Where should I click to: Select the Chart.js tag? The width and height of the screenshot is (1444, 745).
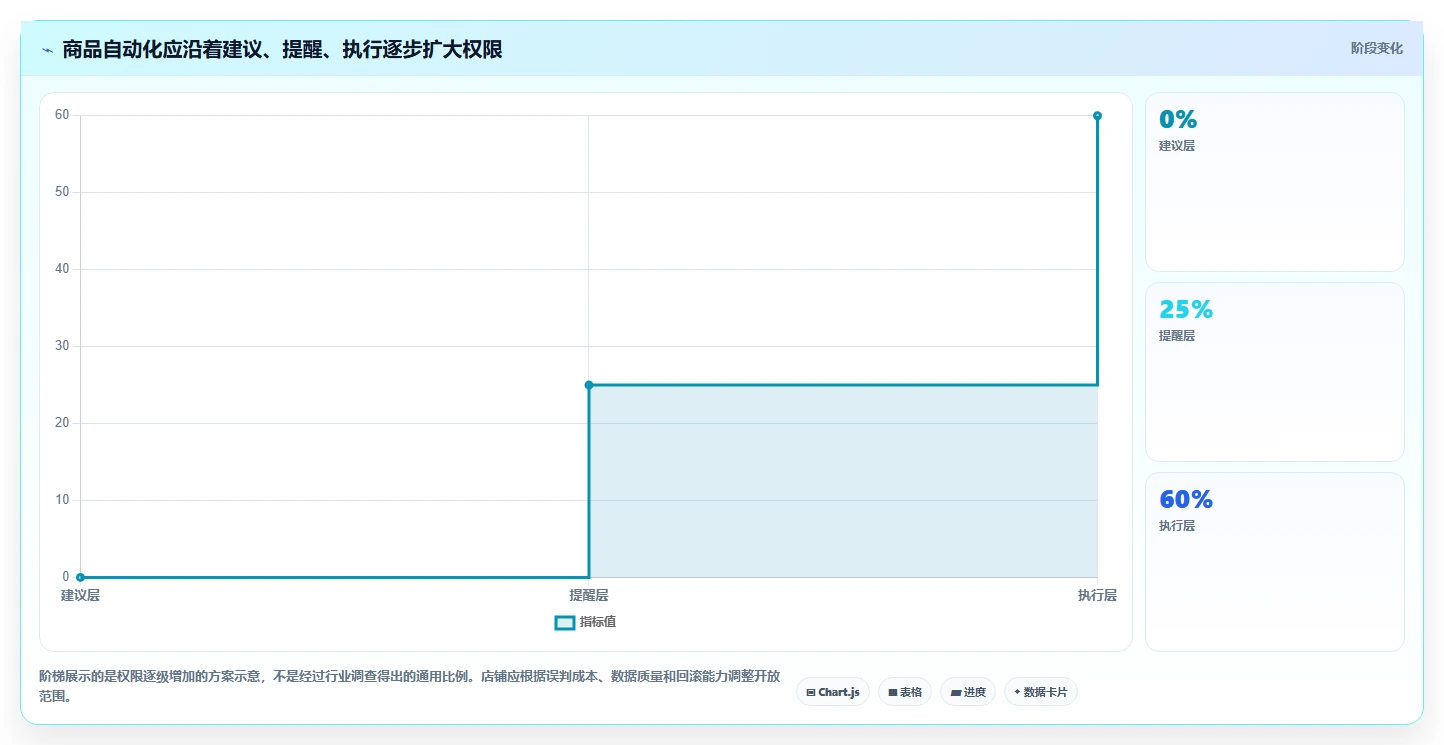833,692
